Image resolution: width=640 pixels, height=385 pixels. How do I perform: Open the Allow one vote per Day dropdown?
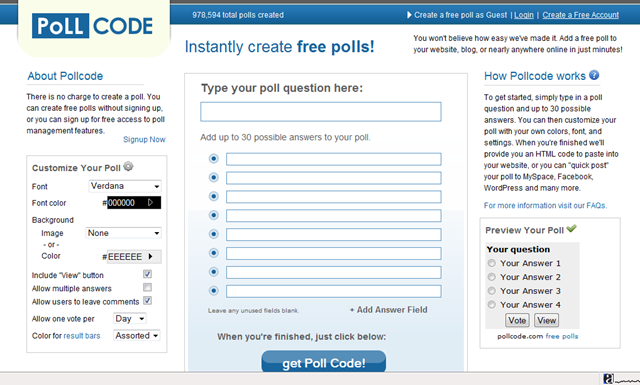coord(130,318)
